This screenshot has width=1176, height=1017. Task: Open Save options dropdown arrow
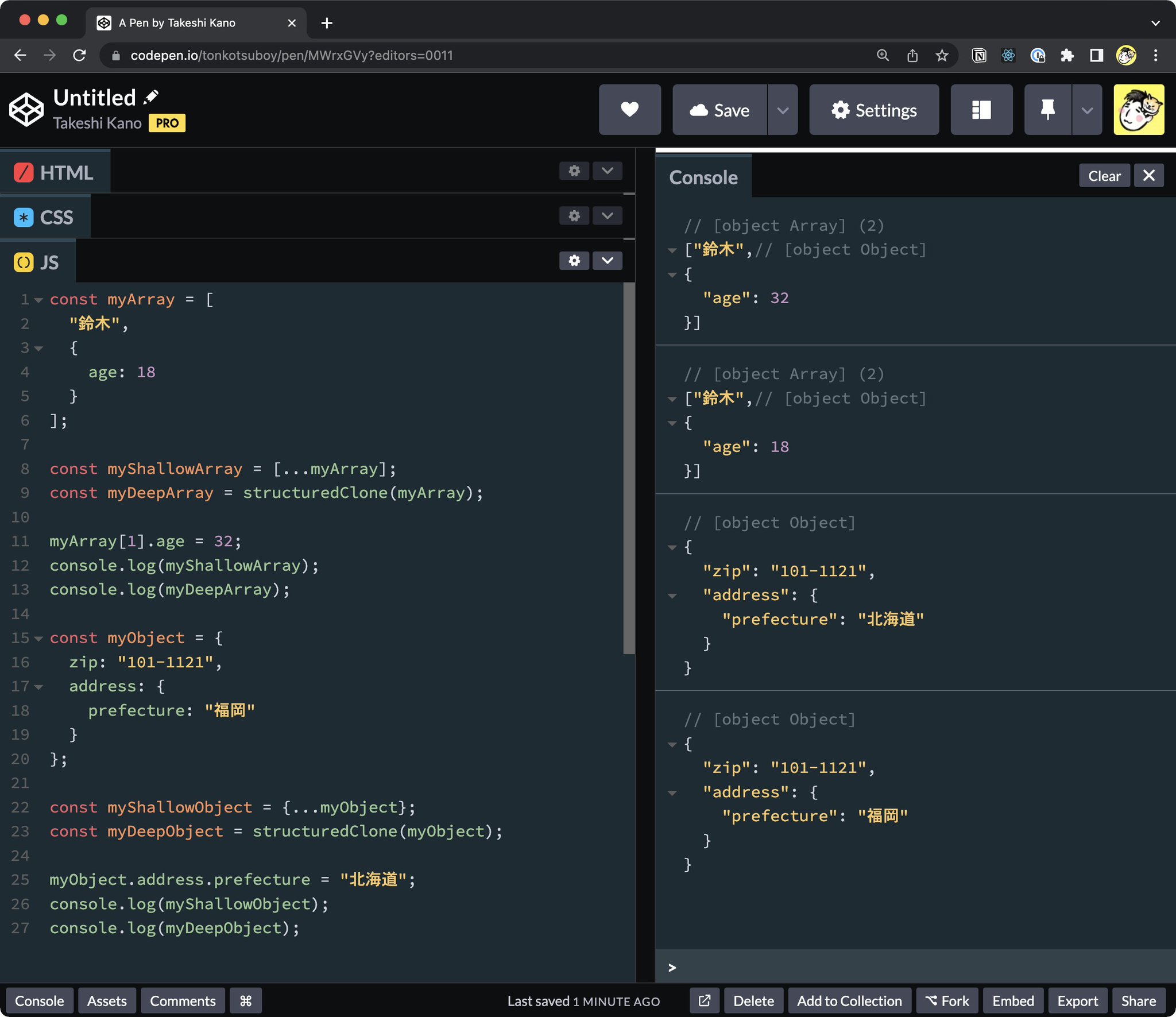[782, 110]
